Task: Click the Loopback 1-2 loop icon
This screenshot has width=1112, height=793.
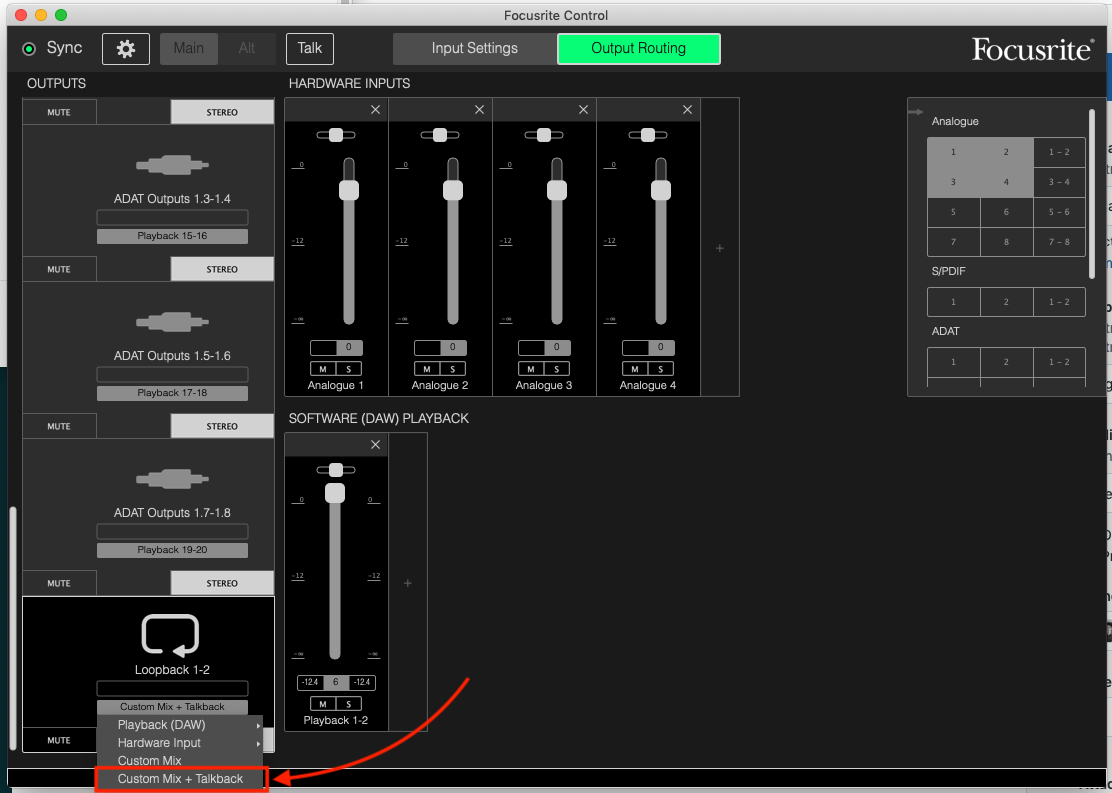Action: point(170,636)
